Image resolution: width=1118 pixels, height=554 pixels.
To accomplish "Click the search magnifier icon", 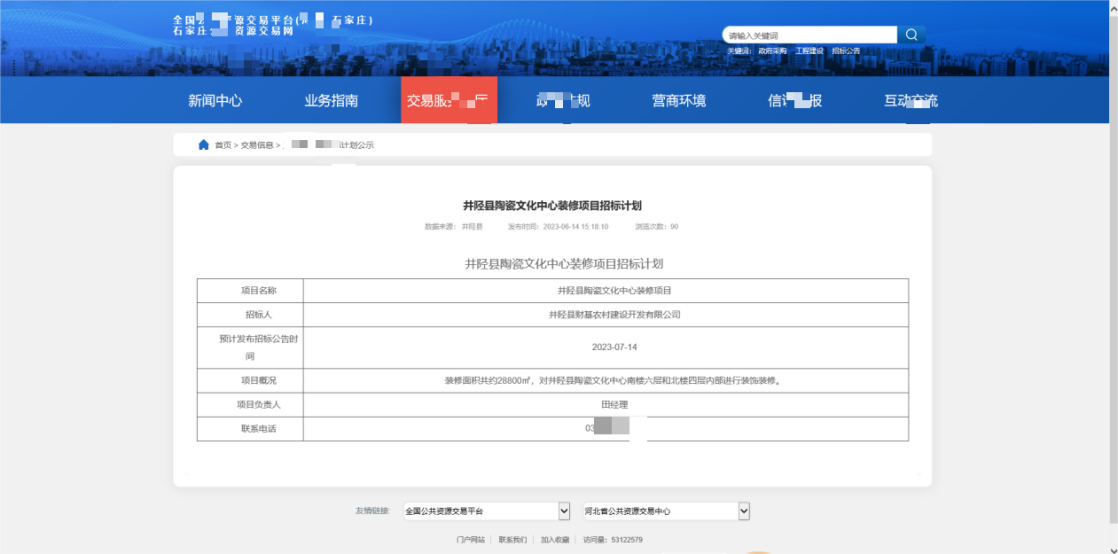I will (911, 35).
